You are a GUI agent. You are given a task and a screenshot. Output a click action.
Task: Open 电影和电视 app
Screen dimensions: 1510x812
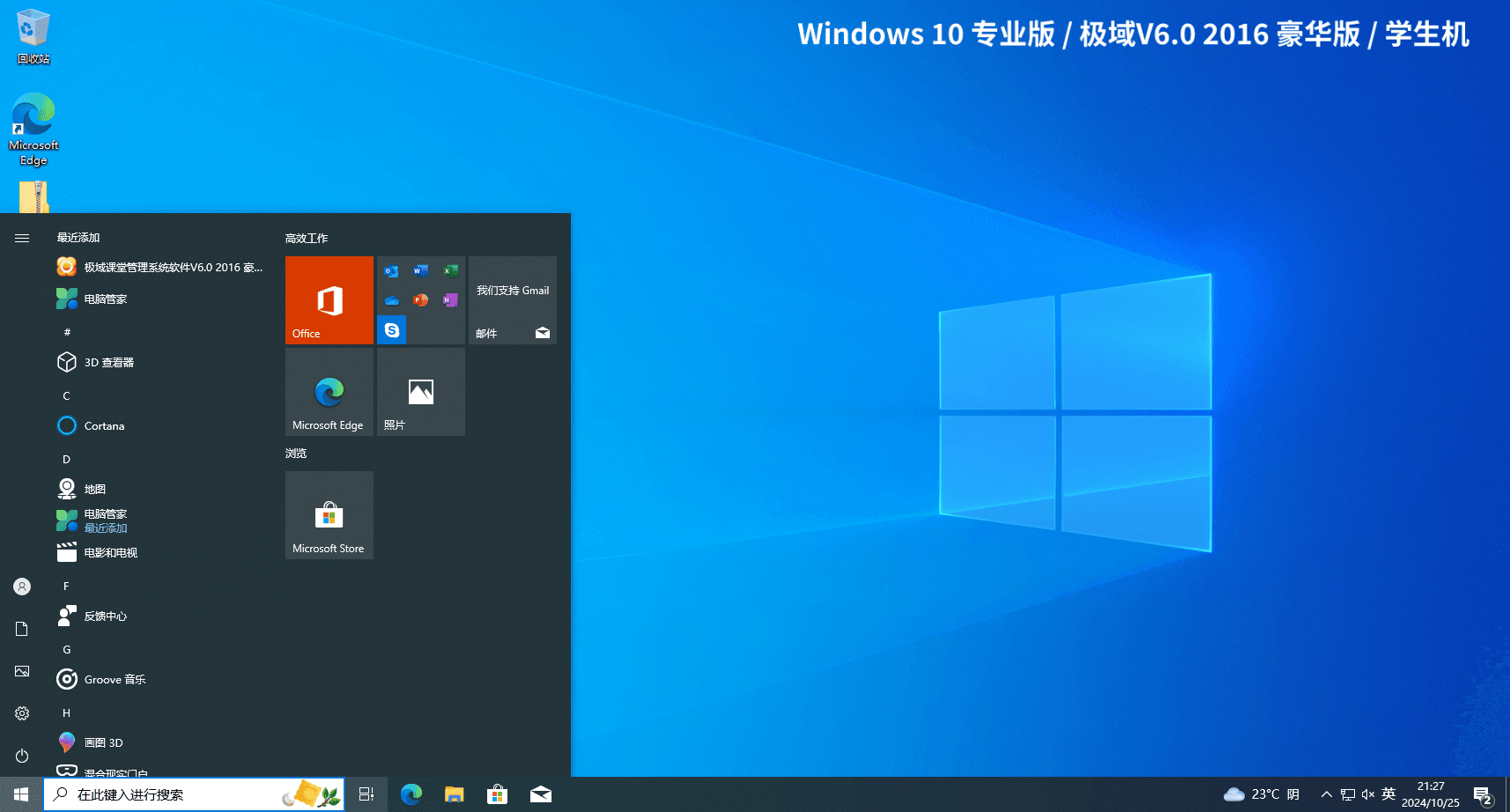pos(160,552)
